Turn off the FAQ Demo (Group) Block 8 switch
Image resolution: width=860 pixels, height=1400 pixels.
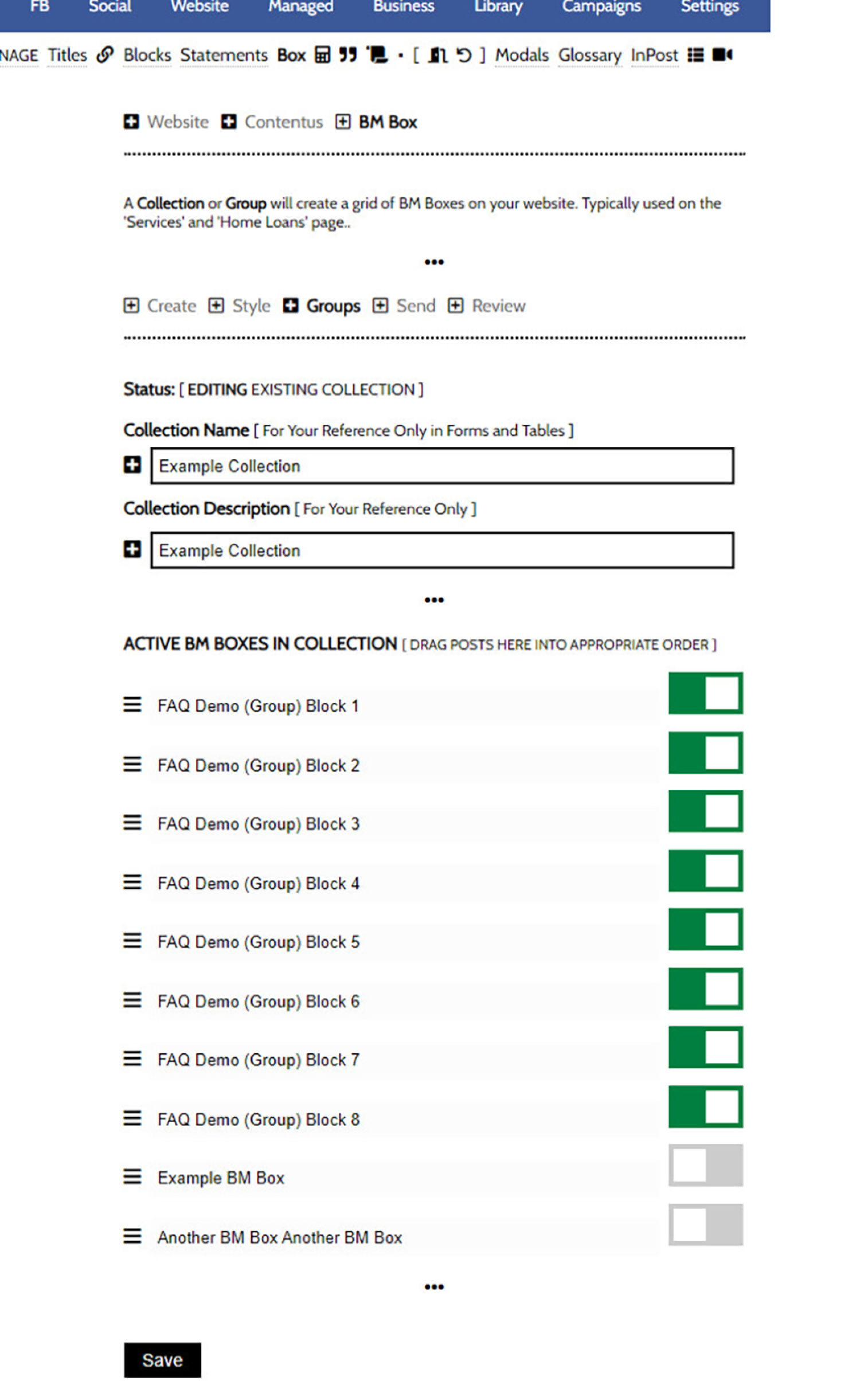click(705, 1106)
